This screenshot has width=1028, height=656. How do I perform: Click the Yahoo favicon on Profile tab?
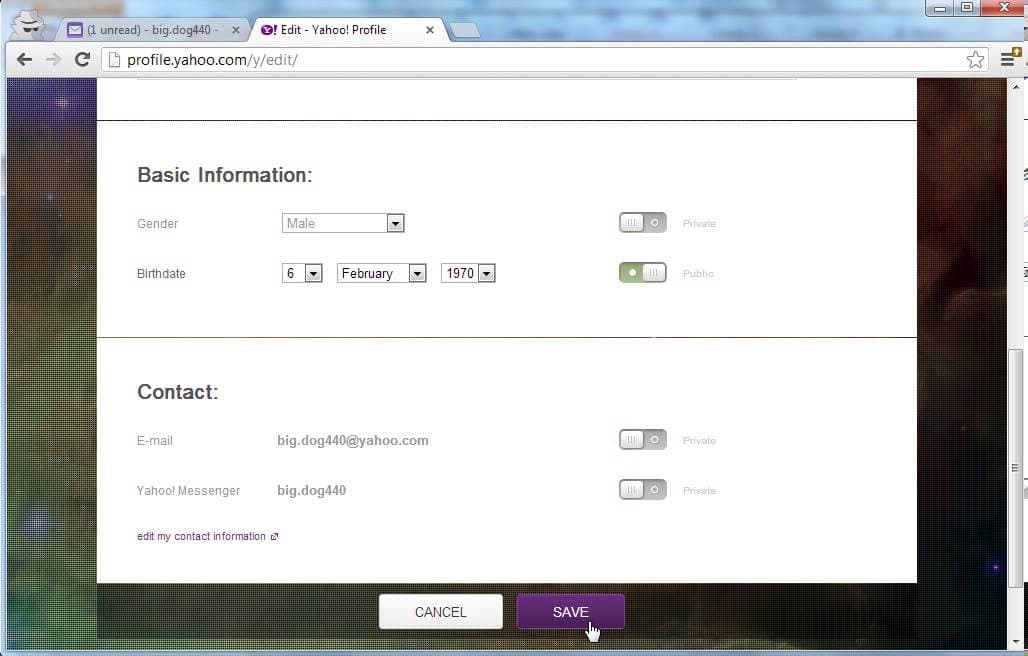268,29
